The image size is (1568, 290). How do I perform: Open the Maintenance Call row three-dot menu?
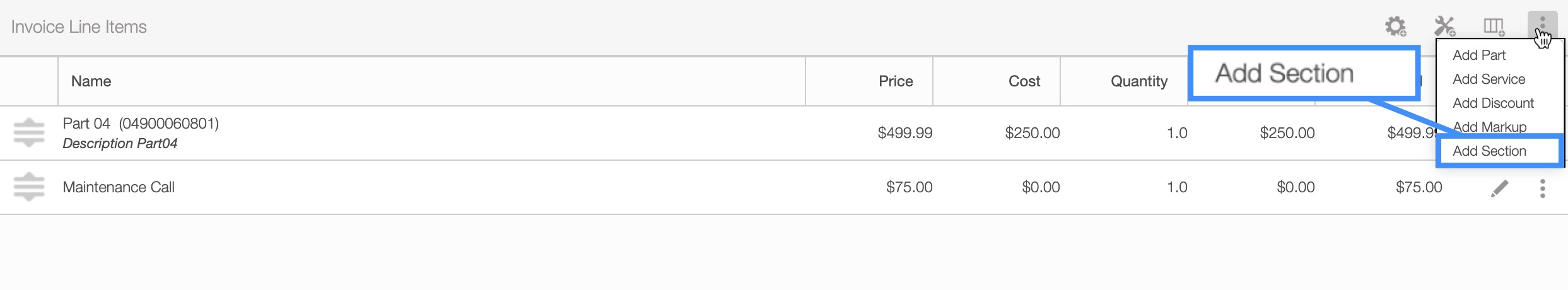click(x=1542, y=188)
